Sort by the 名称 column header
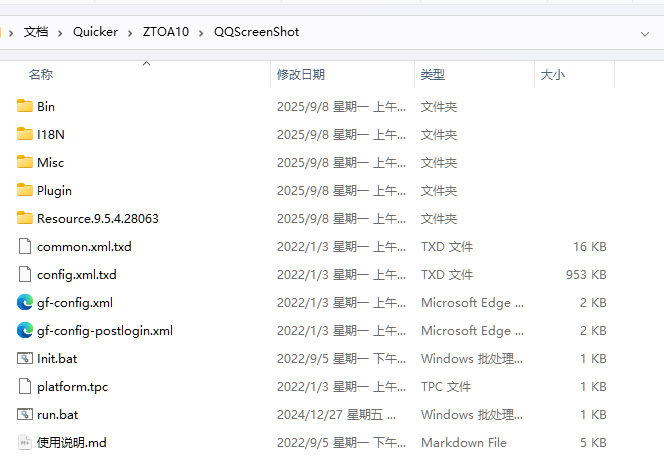 tap(41, 74)
